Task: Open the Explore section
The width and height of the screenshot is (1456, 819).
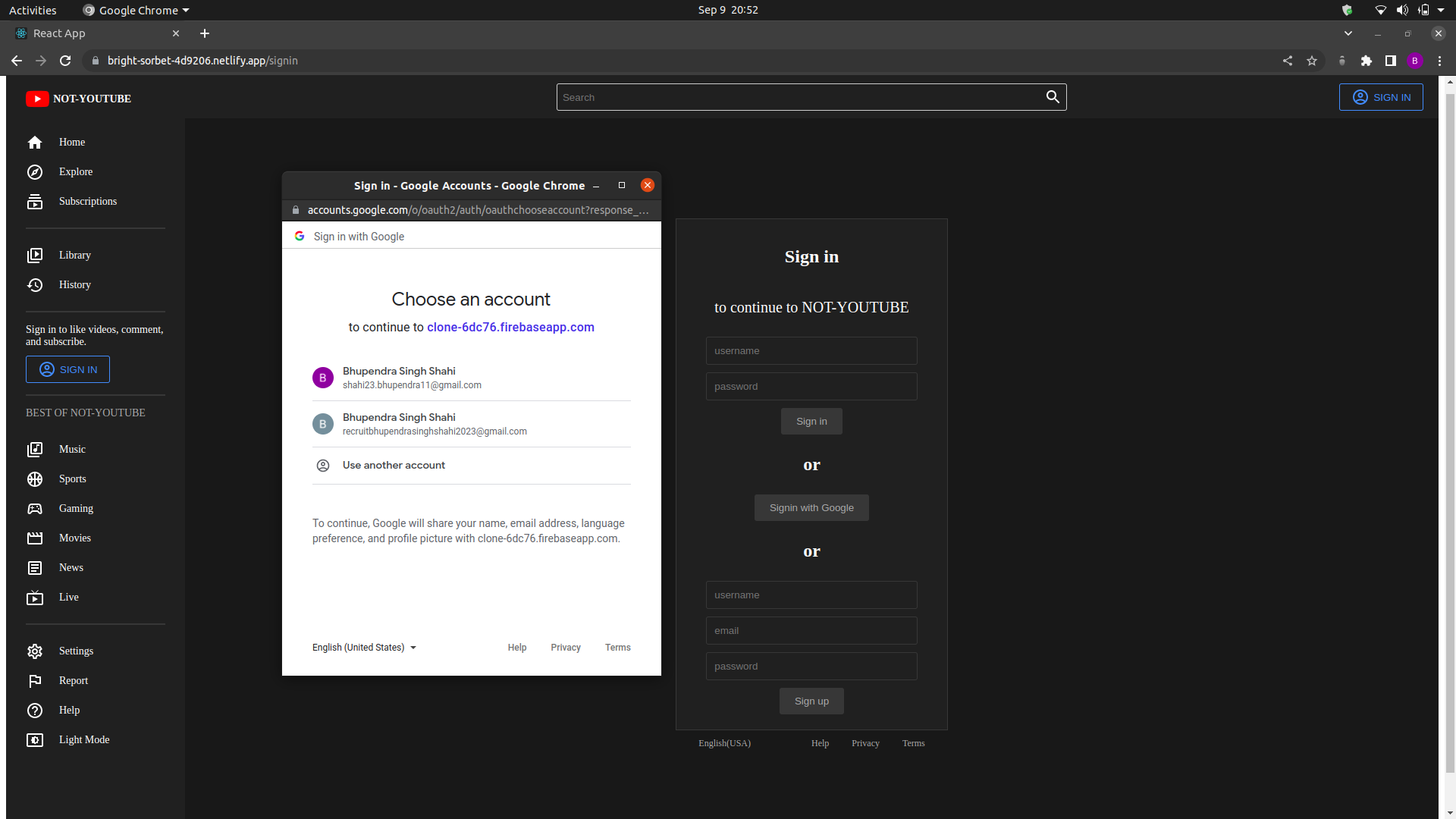Action: point(75,171)
